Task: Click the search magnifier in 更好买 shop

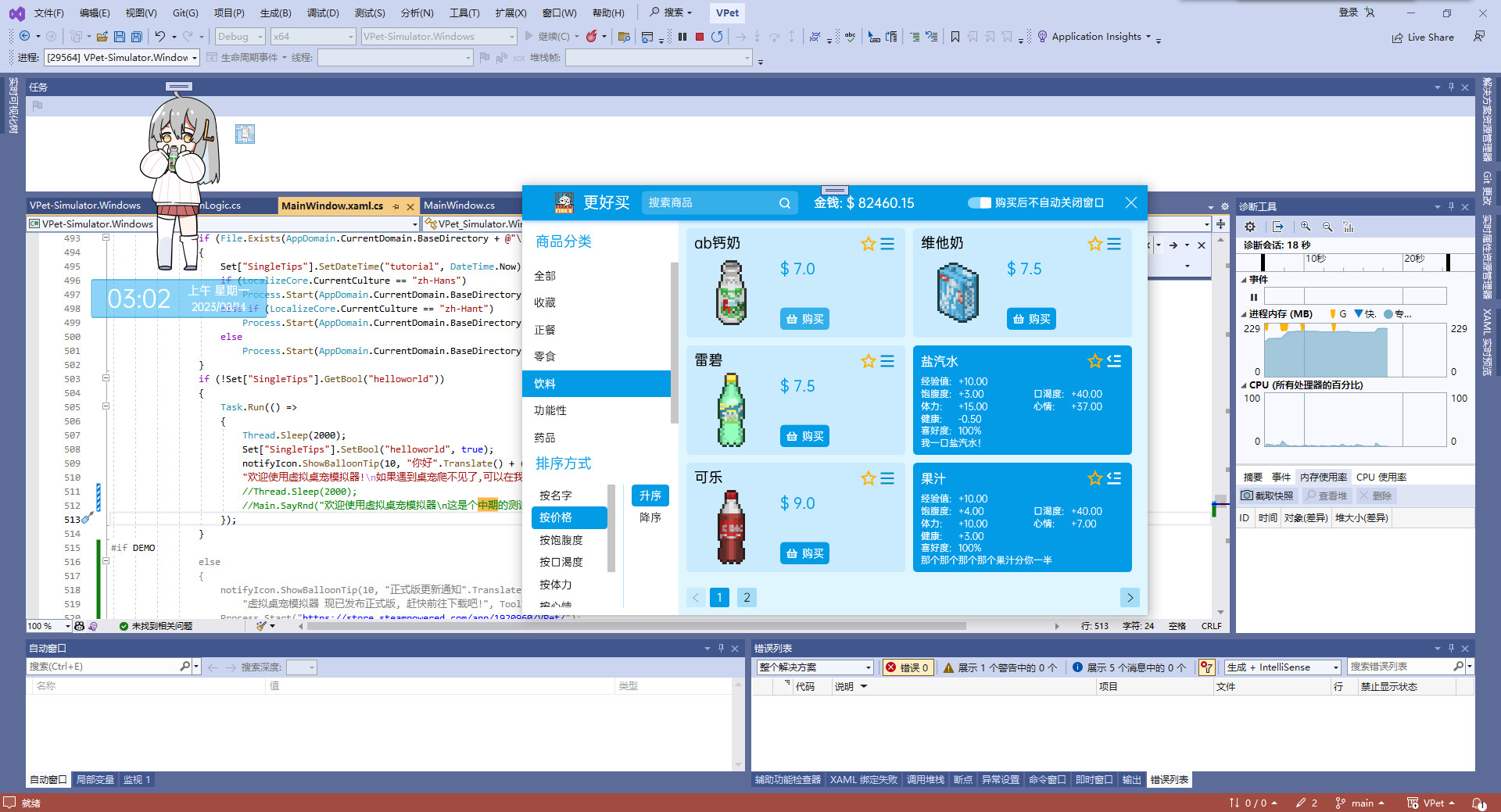Action: point(784,203)
